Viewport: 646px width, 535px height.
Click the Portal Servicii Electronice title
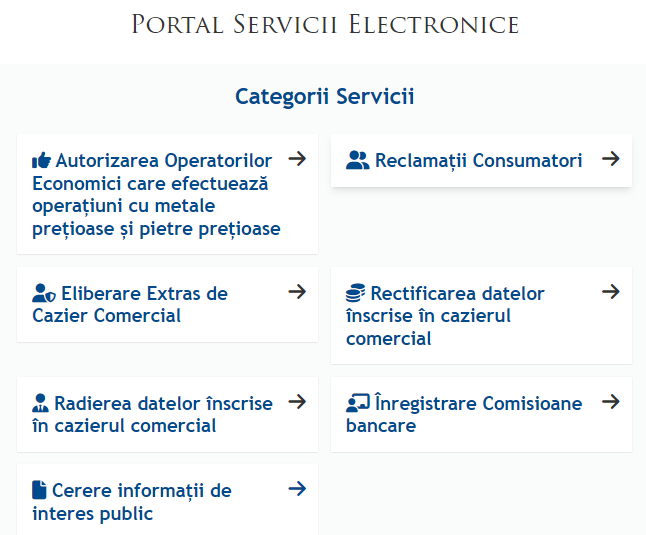(325, 24)
